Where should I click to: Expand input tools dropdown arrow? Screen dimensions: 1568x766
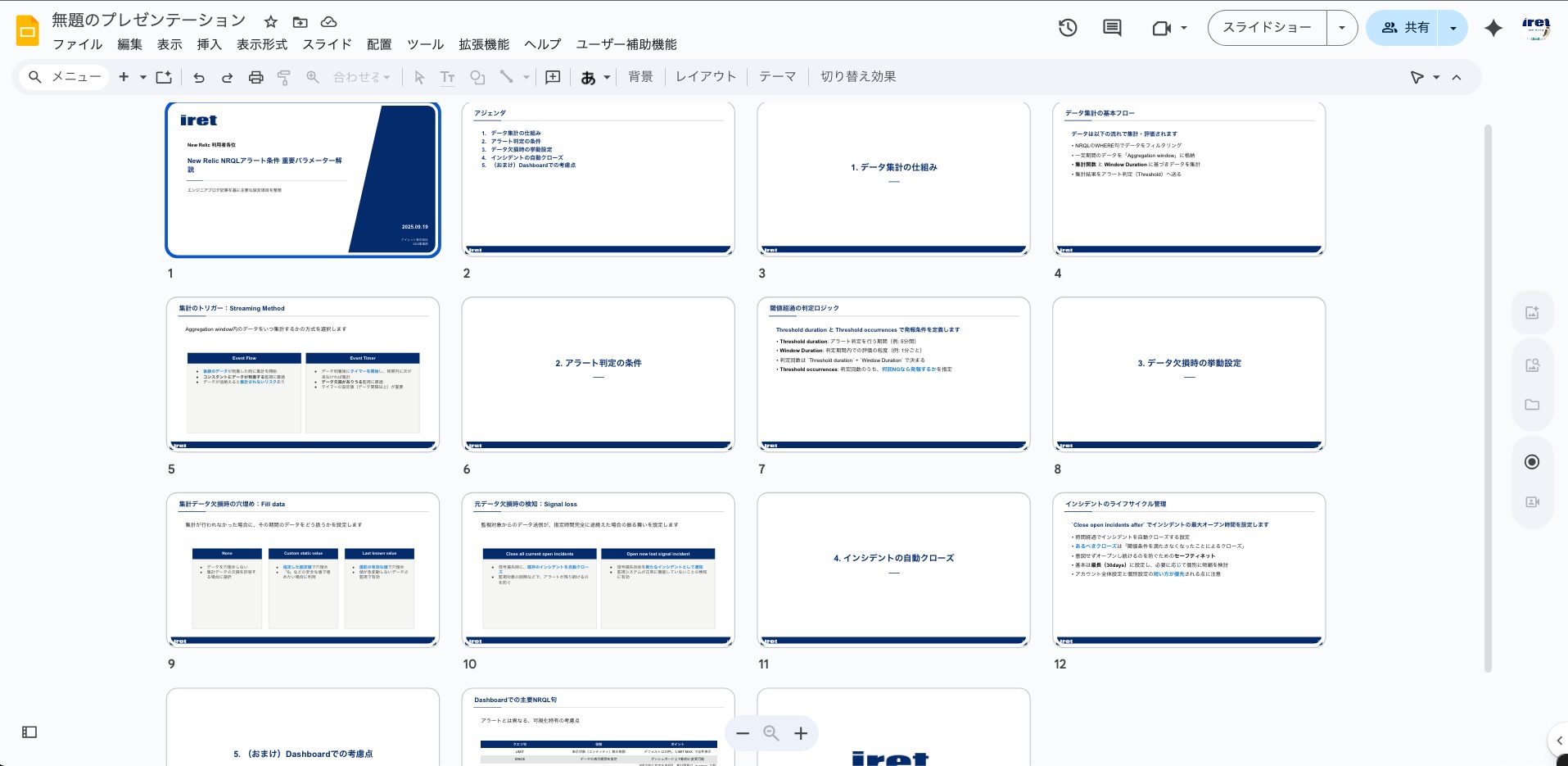(x=607, y=78)
